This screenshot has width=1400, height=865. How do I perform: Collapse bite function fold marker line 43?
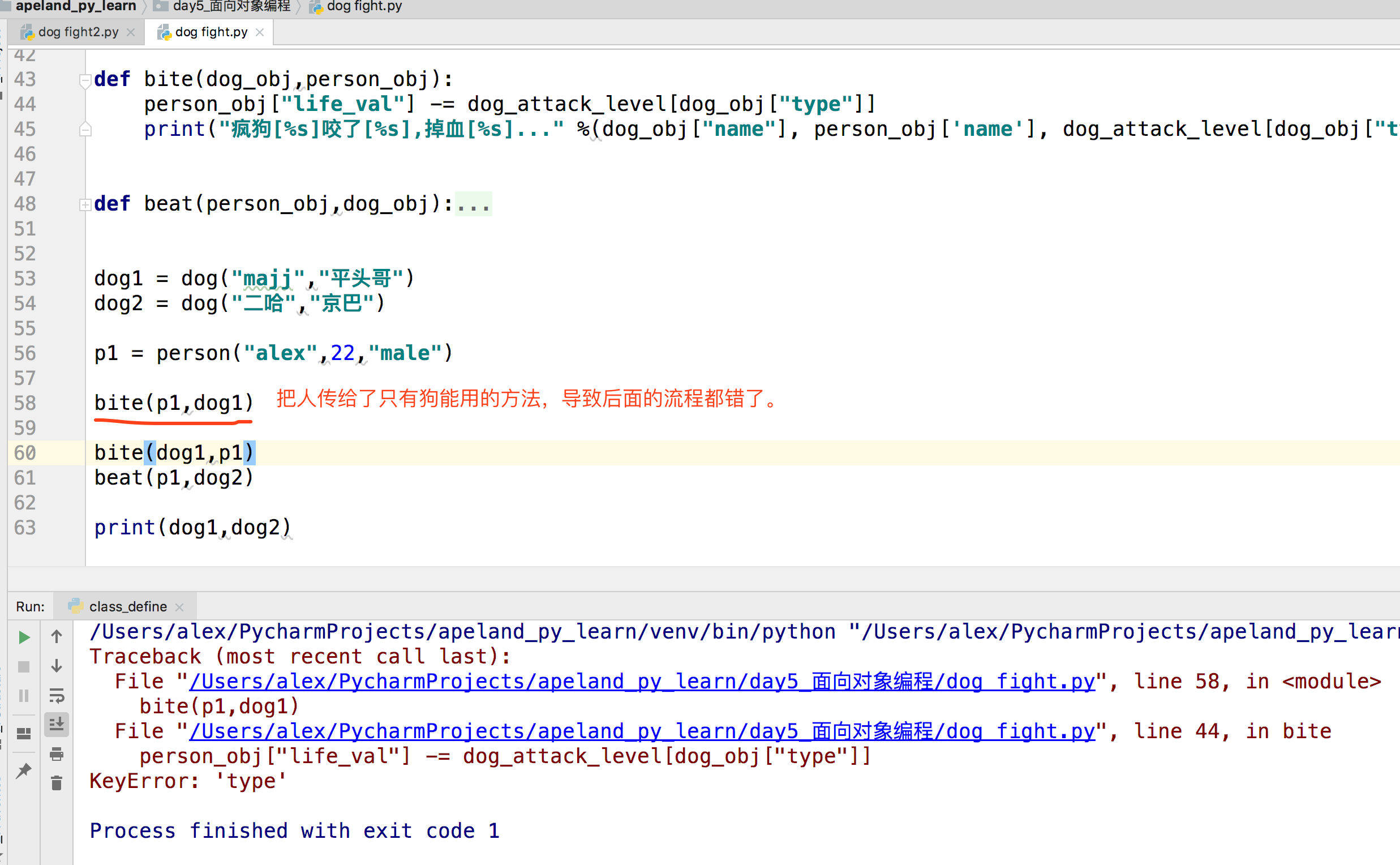[x=85, y=79]
